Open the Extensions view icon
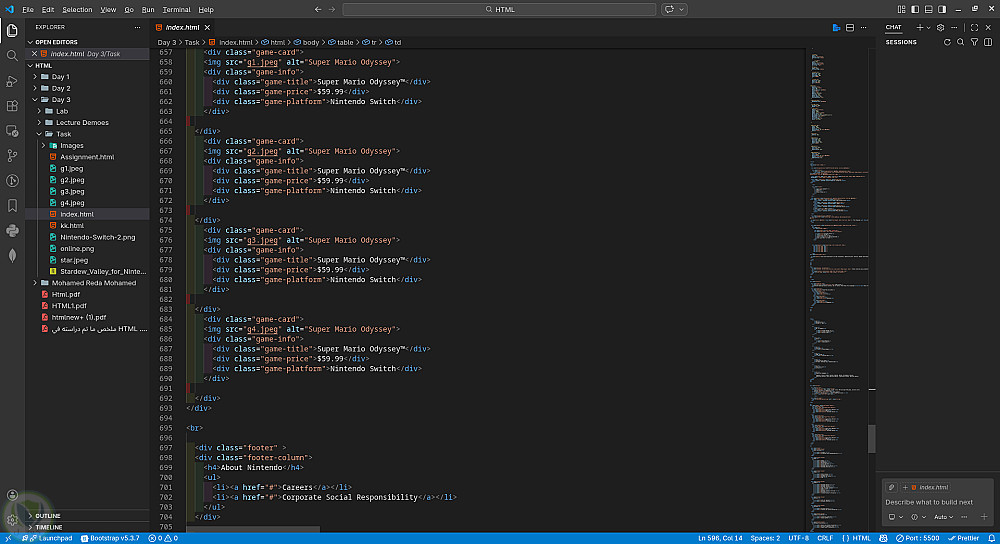 pyautogui.click(x=12, y=106)
